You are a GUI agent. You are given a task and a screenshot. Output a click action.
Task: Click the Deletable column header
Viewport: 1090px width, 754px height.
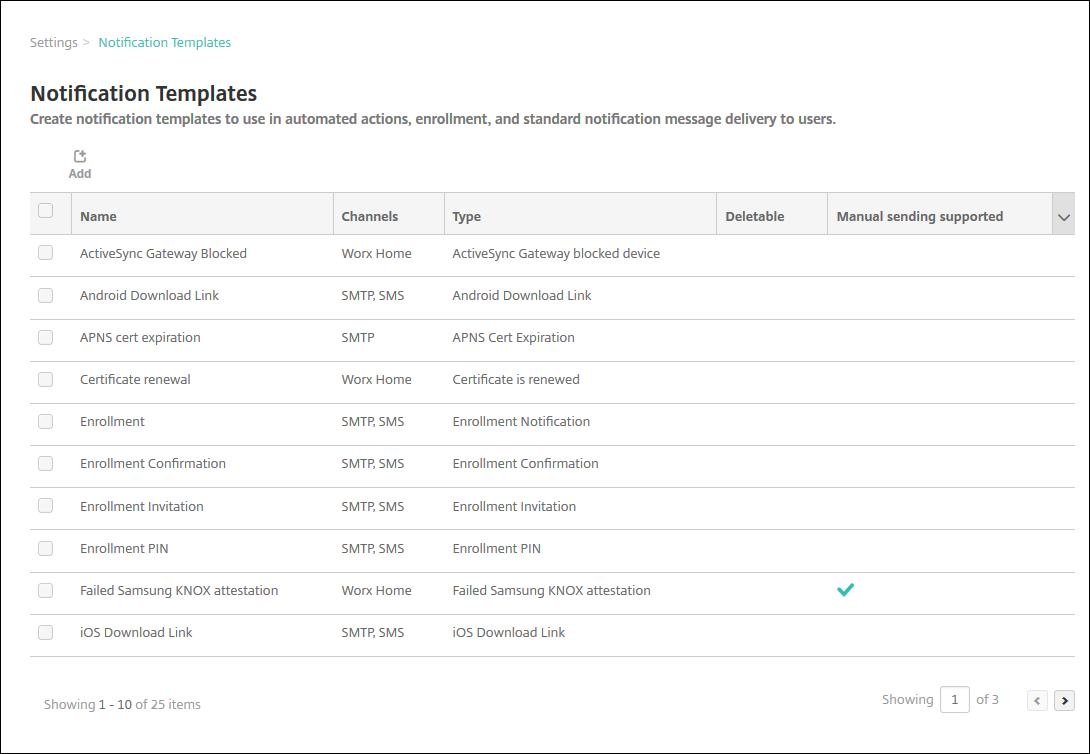pos(754,216)
